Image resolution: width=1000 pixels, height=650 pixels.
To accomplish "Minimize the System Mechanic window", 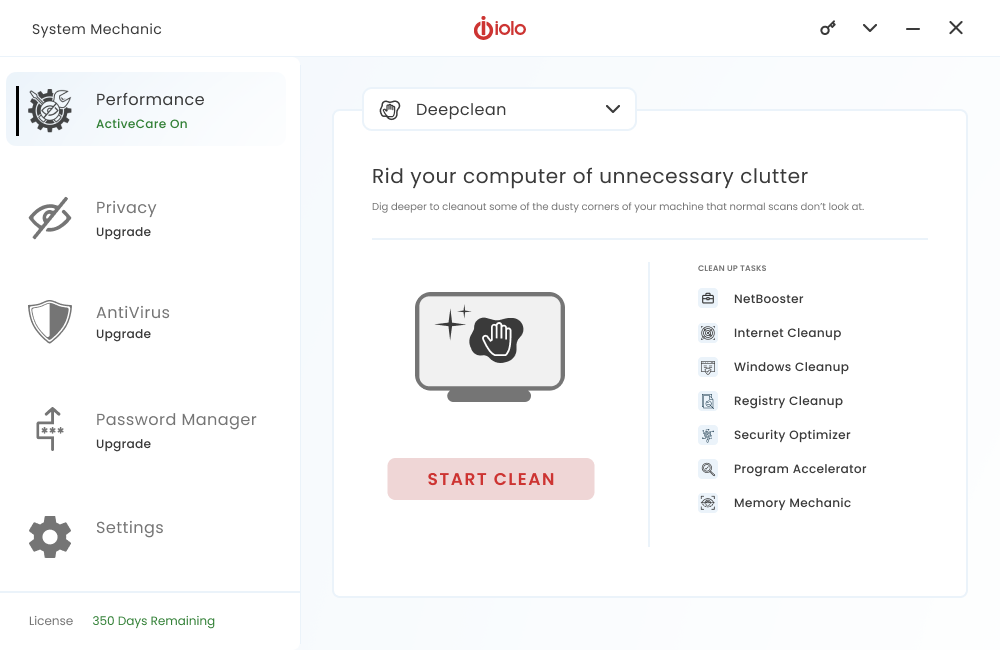I will [913, 29].
